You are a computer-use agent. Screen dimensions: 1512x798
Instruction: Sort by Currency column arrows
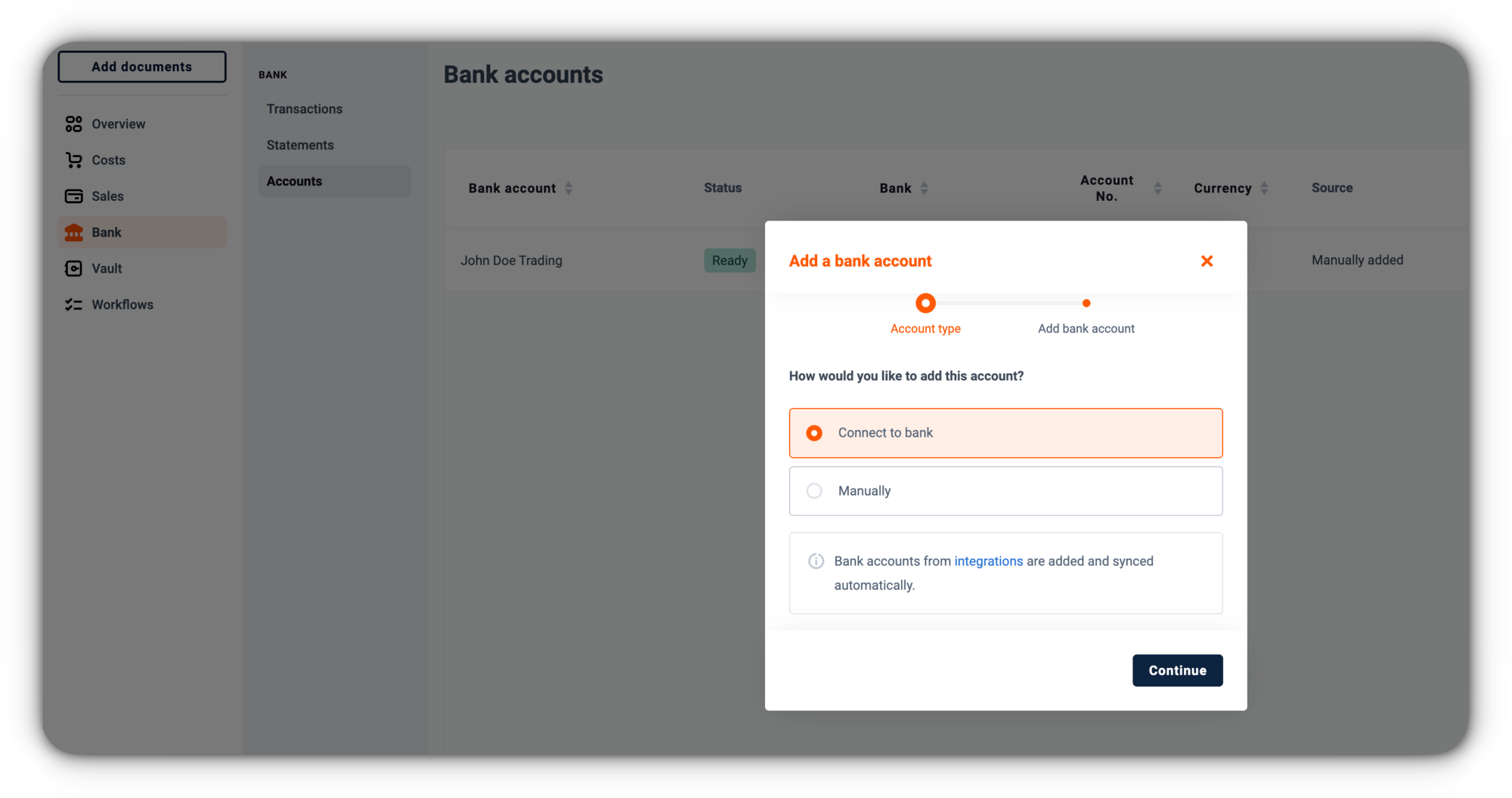[1264, 188]
